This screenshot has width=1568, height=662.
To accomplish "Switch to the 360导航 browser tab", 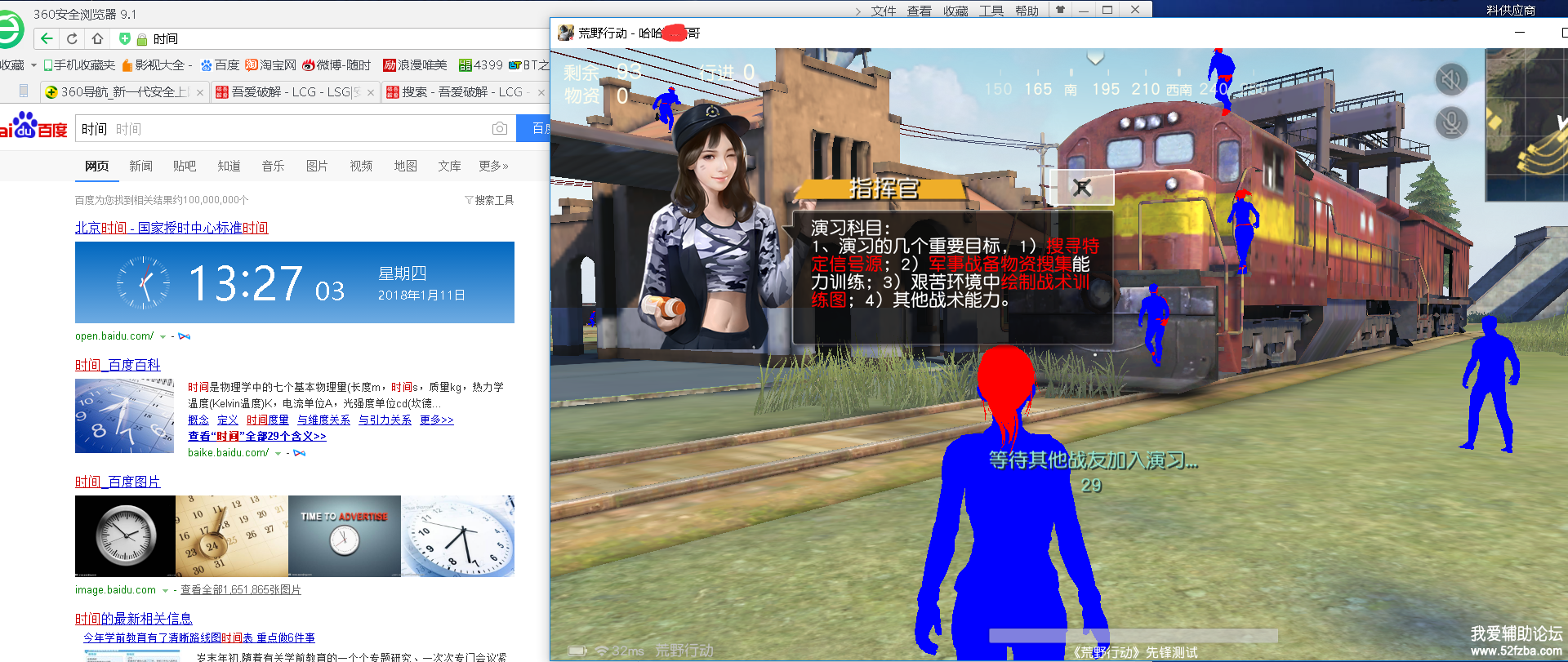I will tap(125, 92).
